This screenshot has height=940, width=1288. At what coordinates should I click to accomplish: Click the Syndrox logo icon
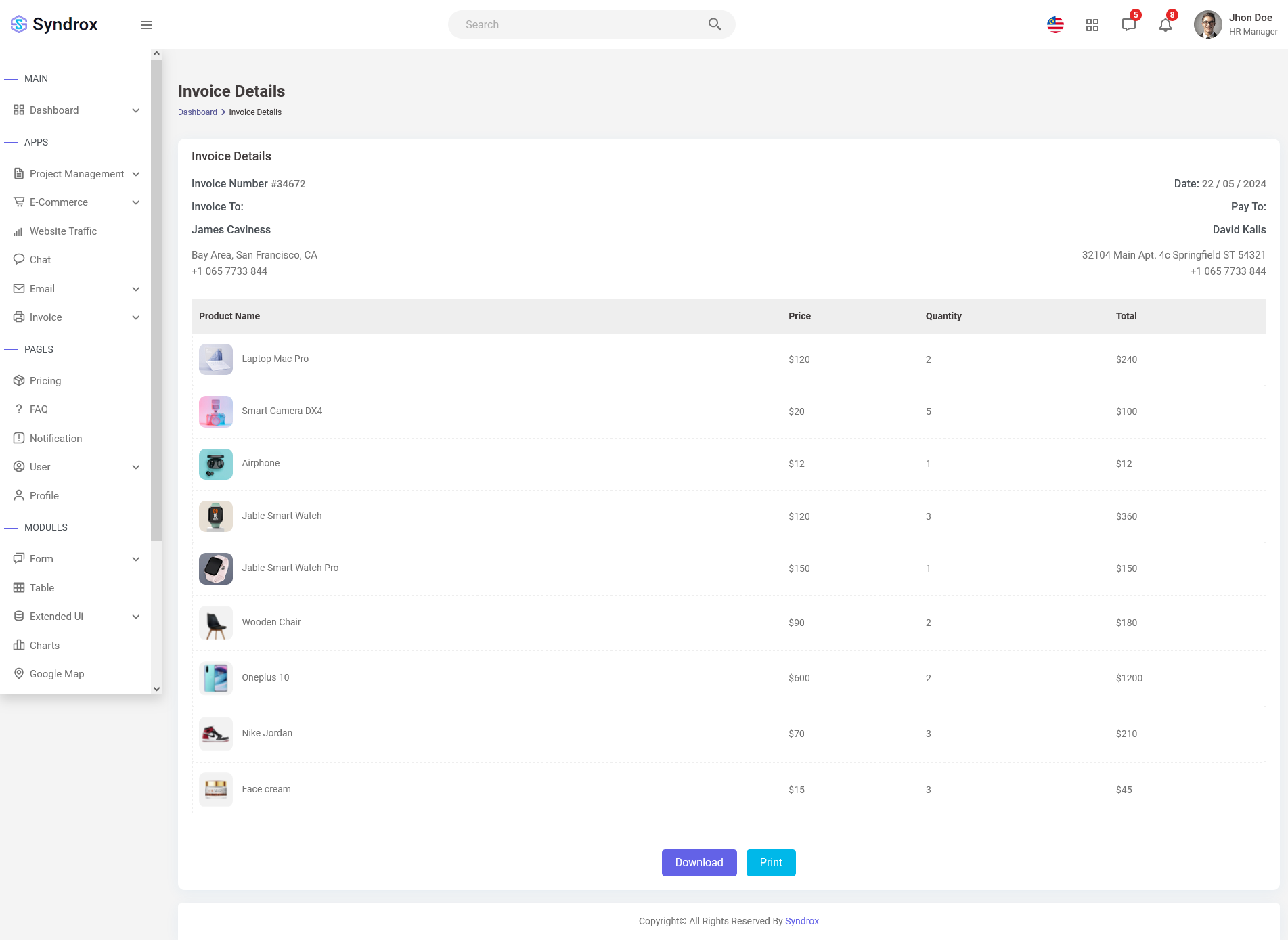click(19, 24)
